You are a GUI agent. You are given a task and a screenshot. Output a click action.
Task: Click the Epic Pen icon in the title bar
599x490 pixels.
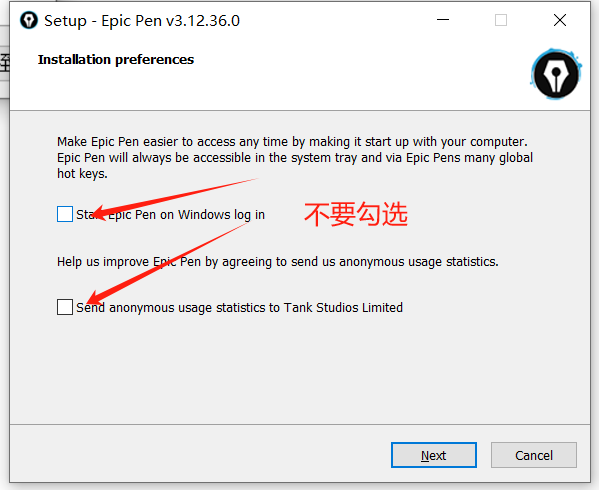tap(29, 20)
